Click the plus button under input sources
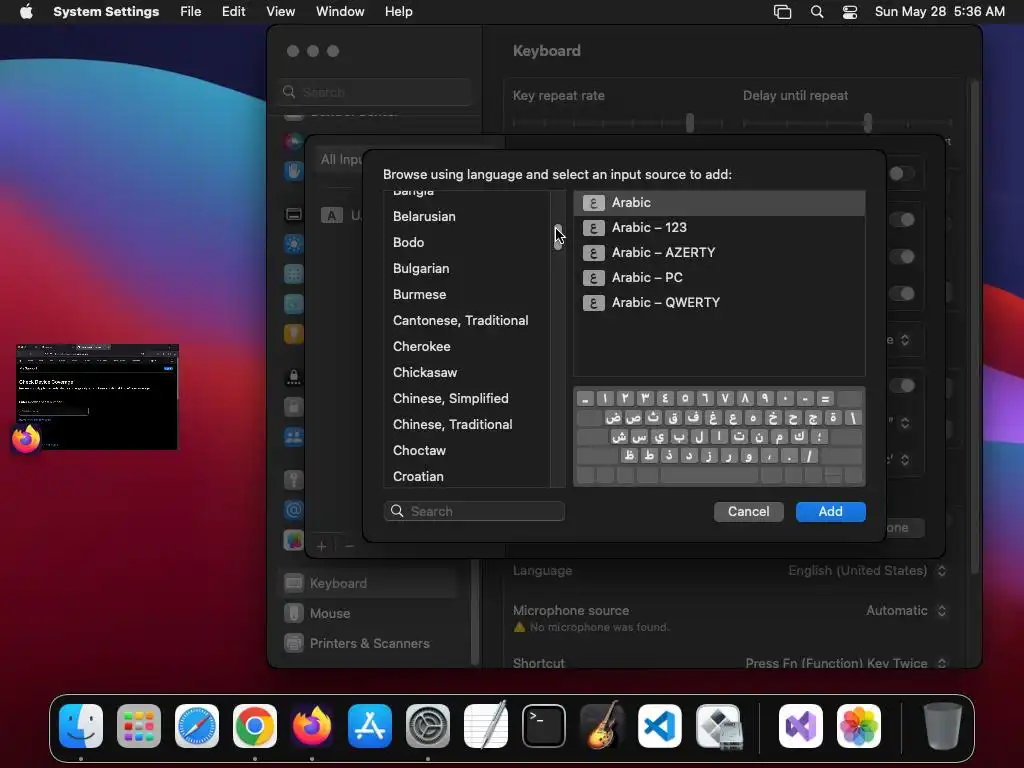 point(321,546)
